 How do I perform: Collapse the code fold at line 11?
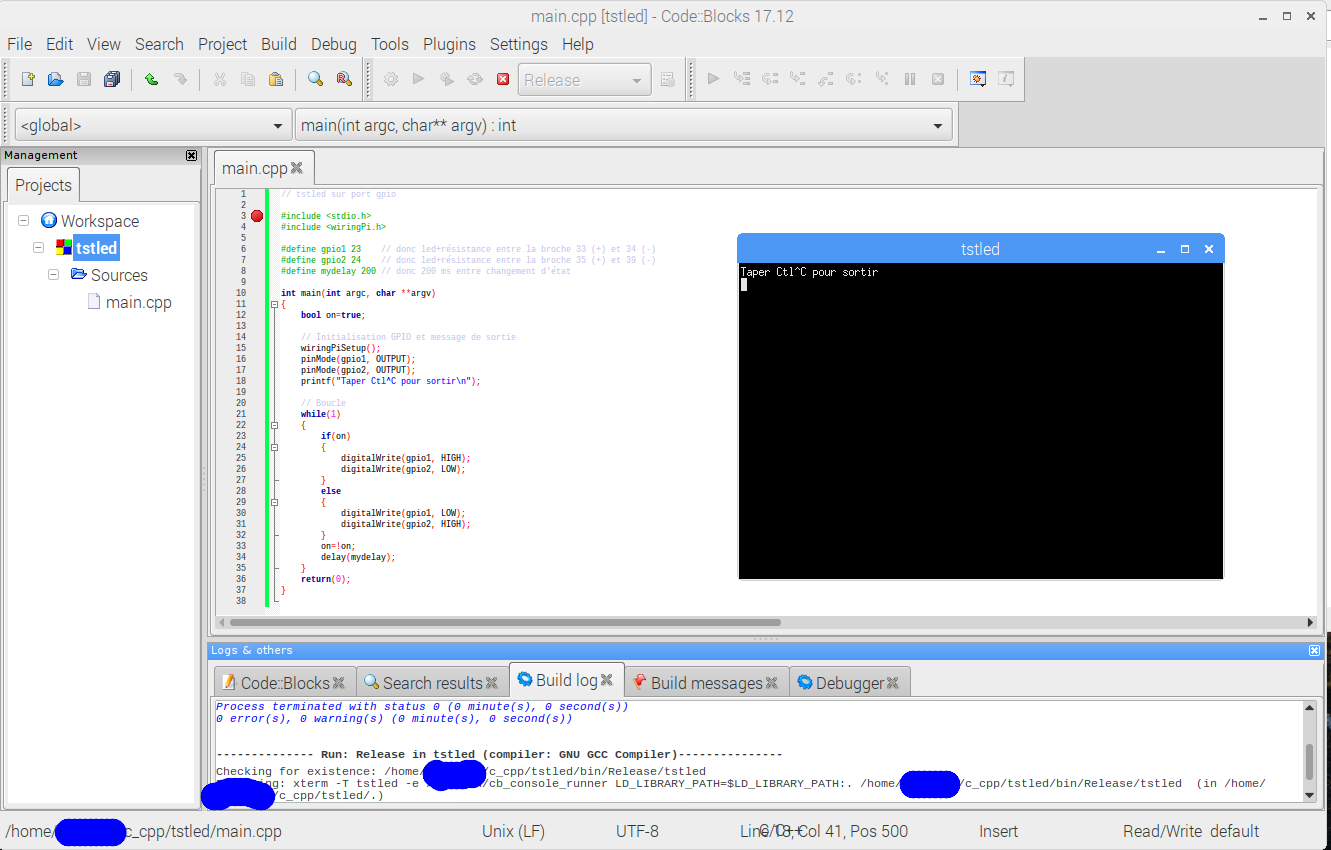tap(275, 304)
